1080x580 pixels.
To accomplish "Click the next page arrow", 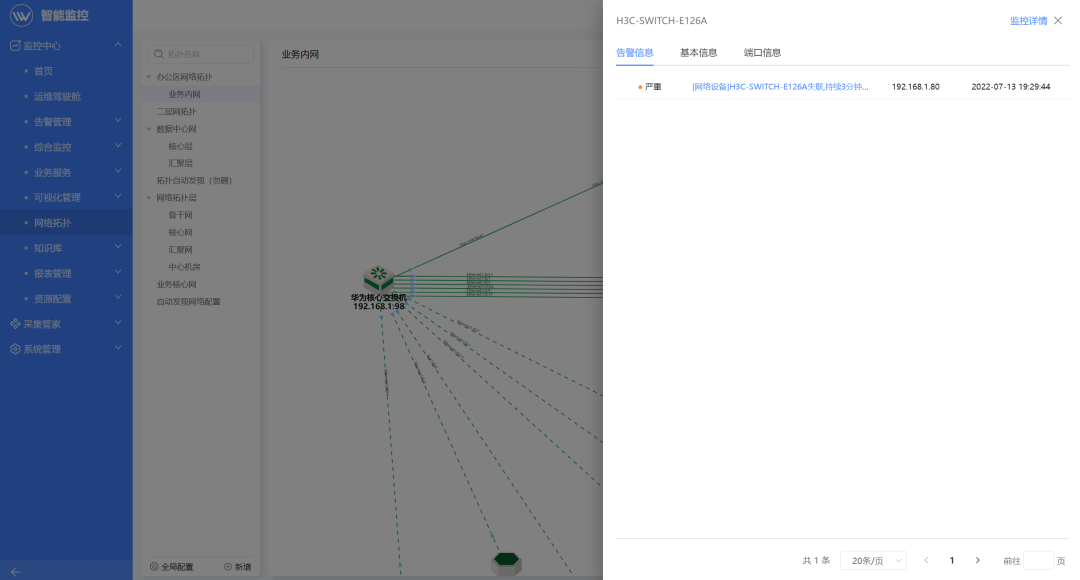I will (x=977, y=561).
